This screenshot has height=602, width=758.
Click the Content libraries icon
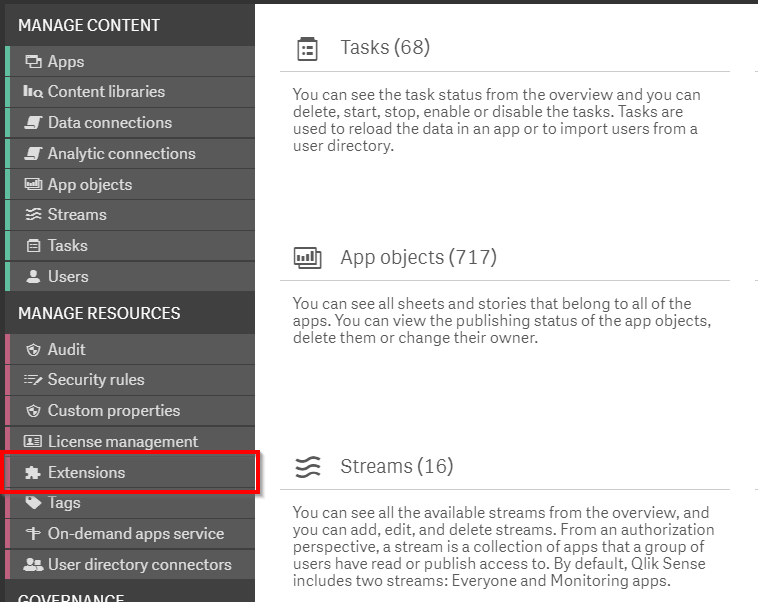coord(33,92)
